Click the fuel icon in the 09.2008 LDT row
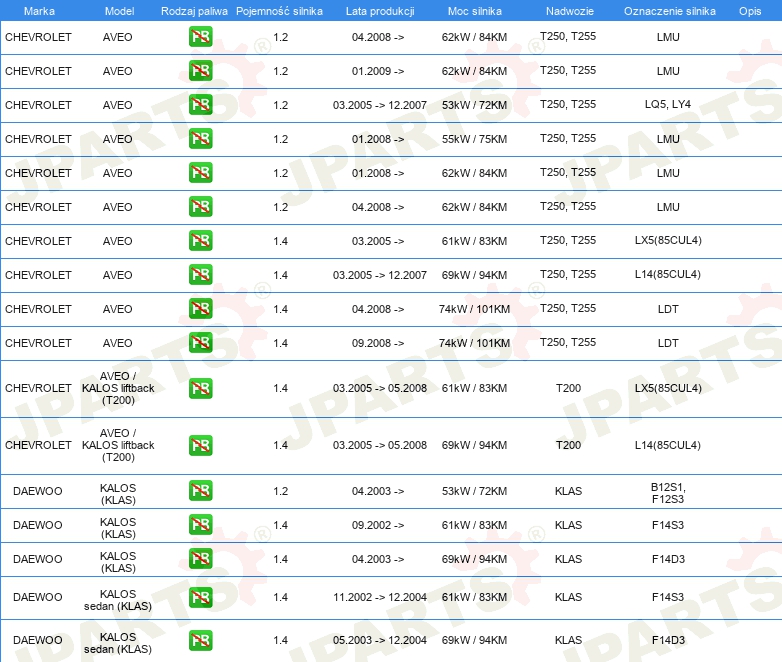Screen dimensions: 782x662 click(x=200, y=343)
